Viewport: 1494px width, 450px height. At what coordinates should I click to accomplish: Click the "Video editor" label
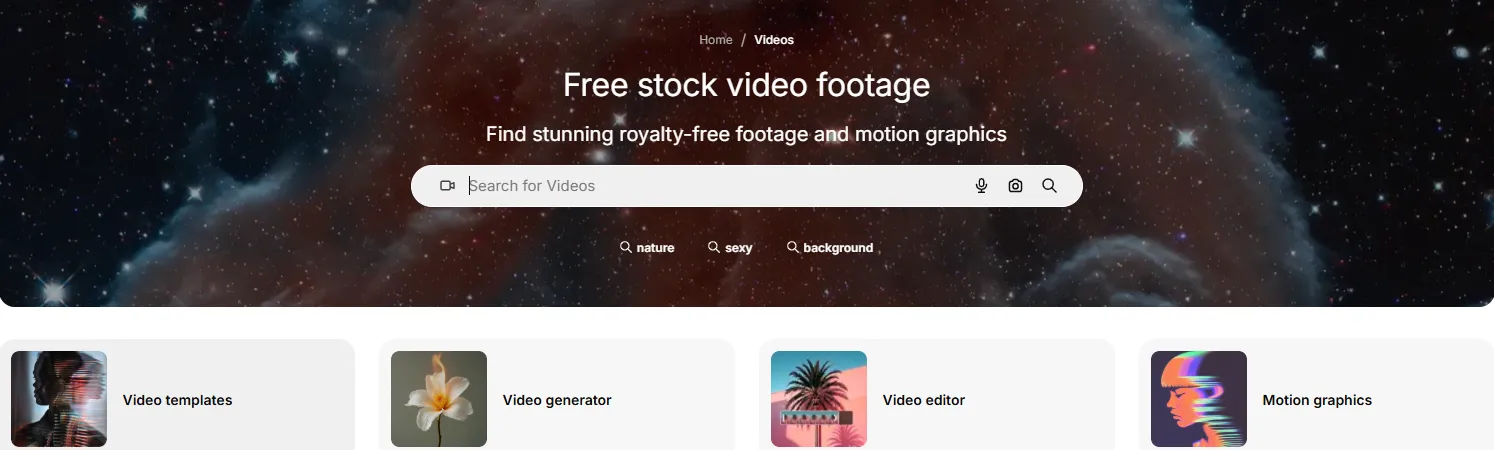coord(924,400)
